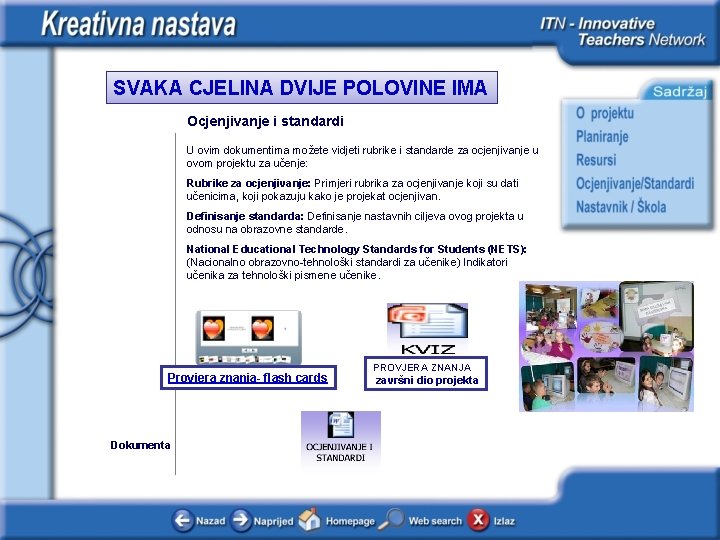Click the Izlaz label
The height and width of the screenshot is (540, 720).
[504, 521]
